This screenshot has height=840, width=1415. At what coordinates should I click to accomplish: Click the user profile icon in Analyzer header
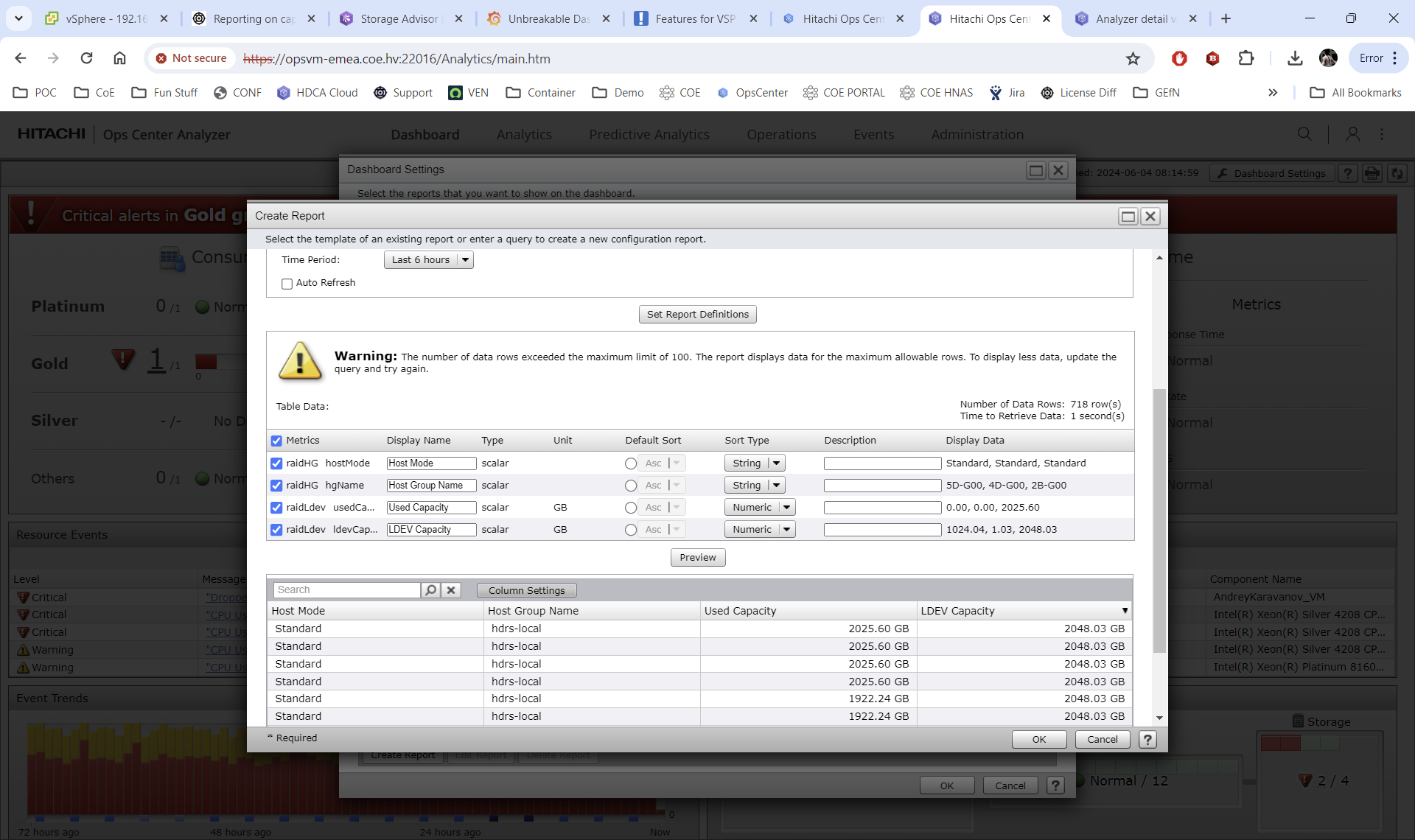pos(1352,134)
